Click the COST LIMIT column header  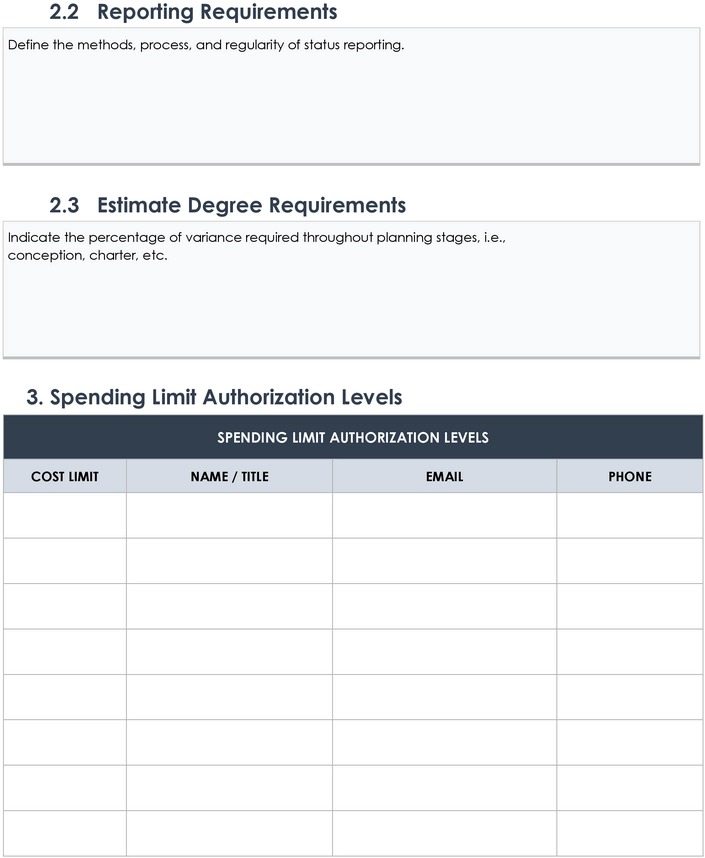(65, 476)
